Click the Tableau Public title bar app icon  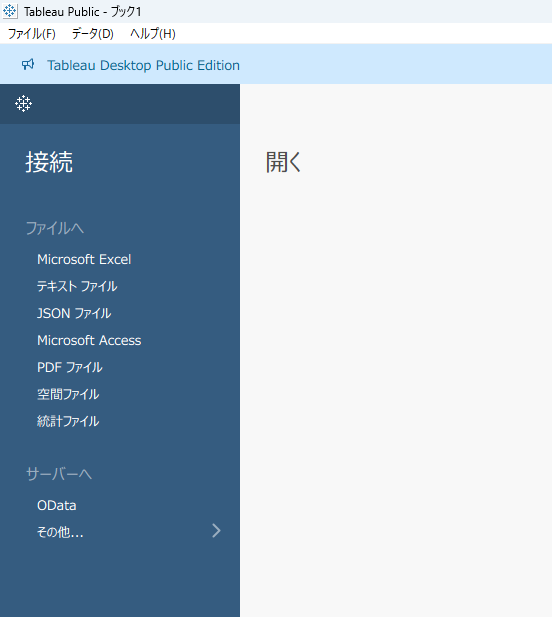[9, 11]
